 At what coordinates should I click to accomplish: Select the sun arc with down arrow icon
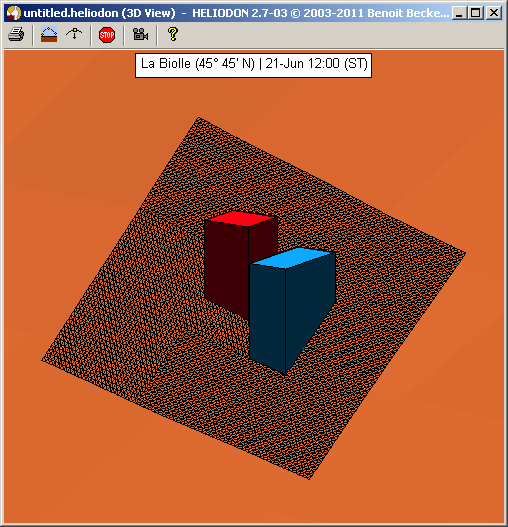[74, 34]
